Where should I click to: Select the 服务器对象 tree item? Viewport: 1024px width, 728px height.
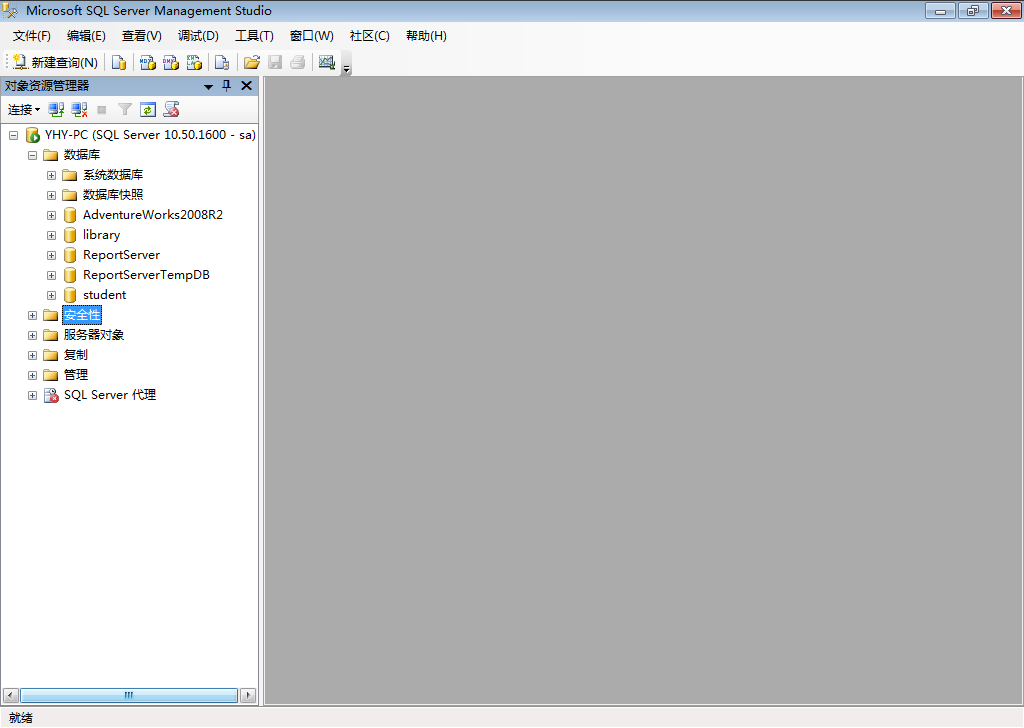point(94,335)
